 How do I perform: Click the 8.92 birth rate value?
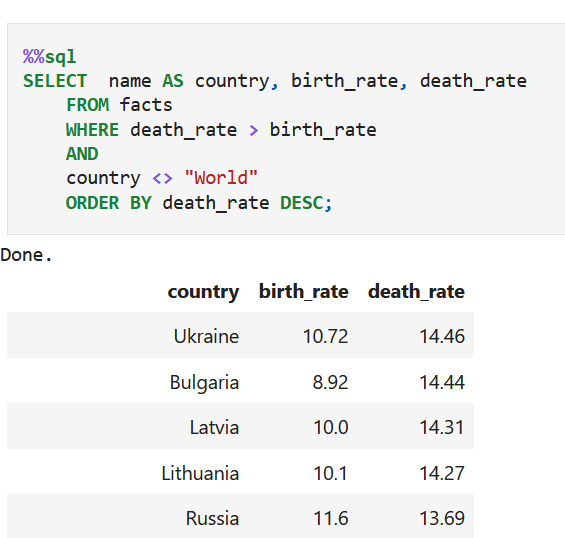click(x=330, y=382)
